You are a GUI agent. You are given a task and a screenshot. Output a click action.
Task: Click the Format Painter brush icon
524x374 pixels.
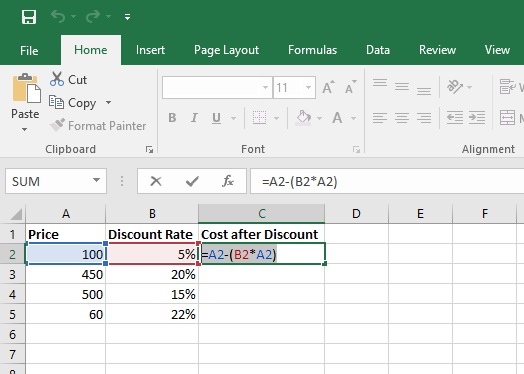coord(57,125)
